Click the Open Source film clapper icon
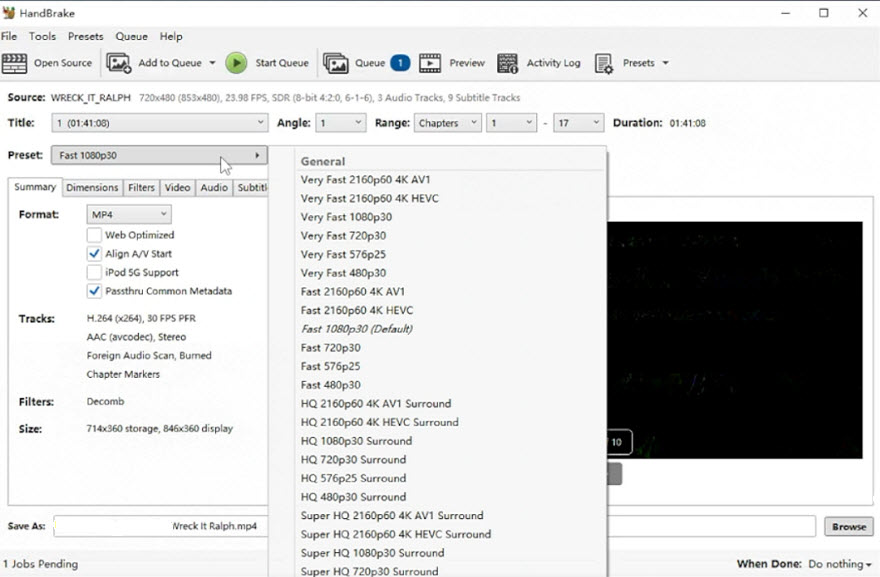 click(15, 63)
